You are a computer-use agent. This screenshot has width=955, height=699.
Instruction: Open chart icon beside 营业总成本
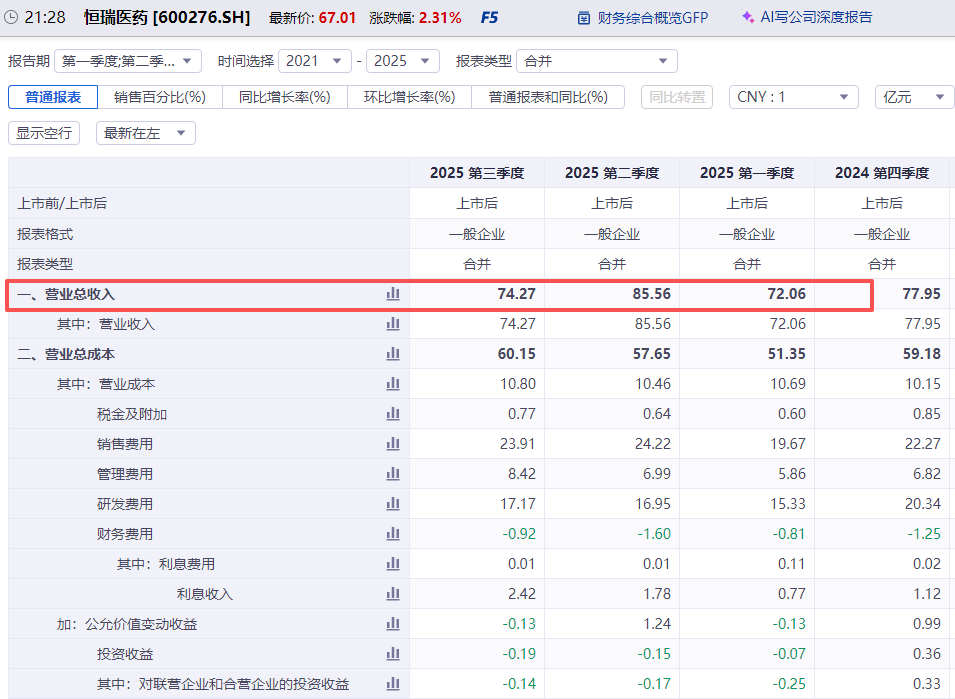click(x=393, y=354)
